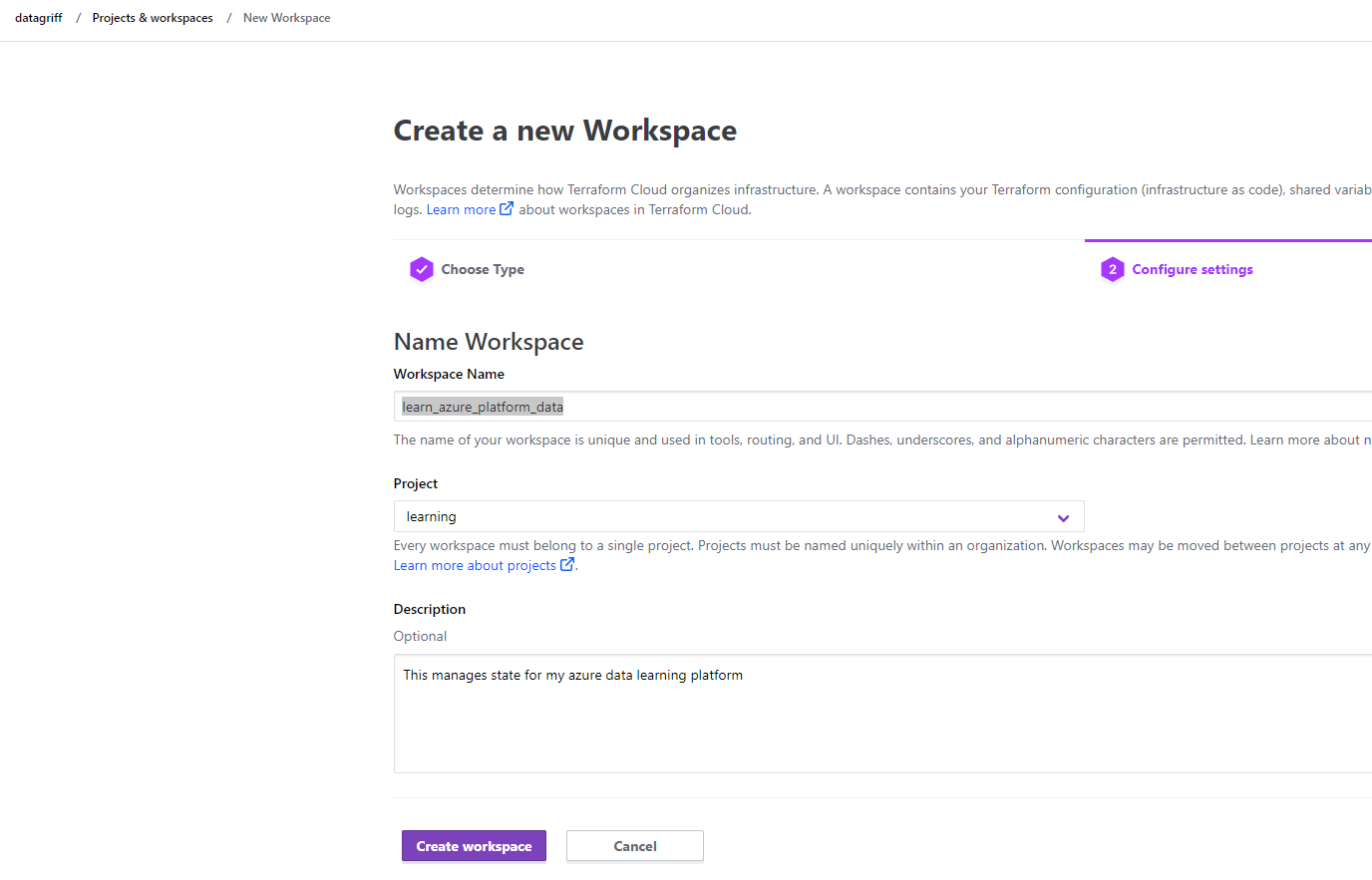Open Learn more about projects link
Screen dimensions: 1372x880
pos(475,565)
